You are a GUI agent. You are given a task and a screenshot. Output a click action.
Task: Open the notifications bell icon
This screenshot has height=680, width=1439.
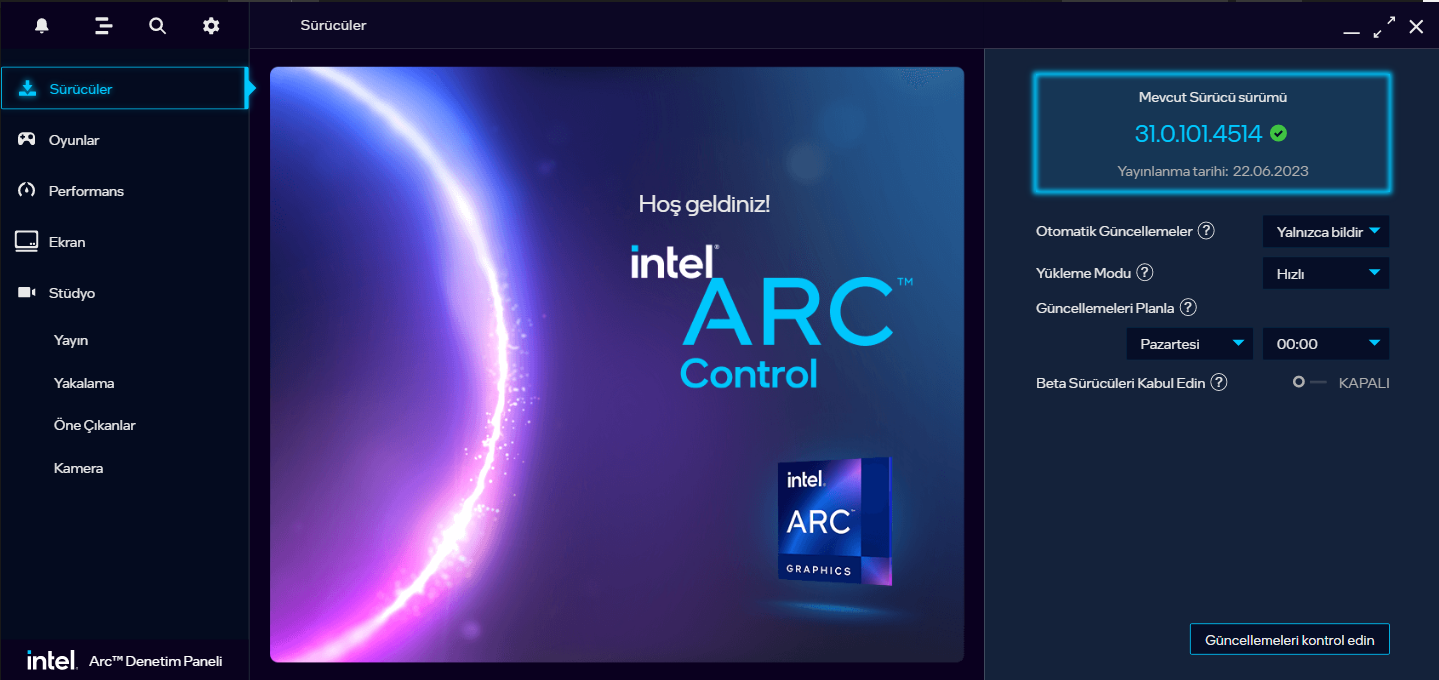41,26
